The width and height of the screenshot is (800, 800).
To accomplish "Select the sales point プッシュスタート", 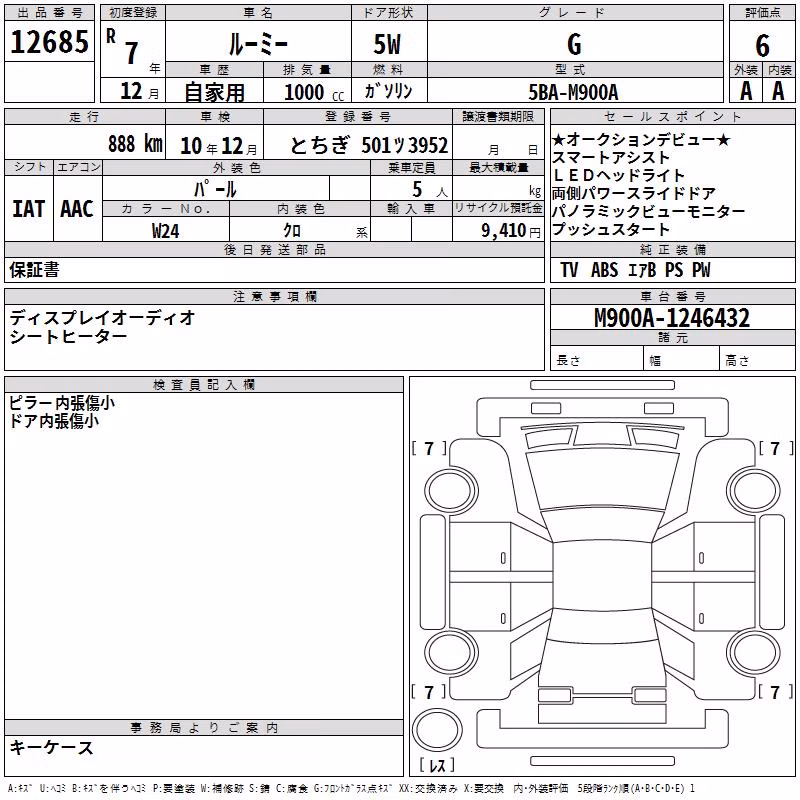I will 611,229.
